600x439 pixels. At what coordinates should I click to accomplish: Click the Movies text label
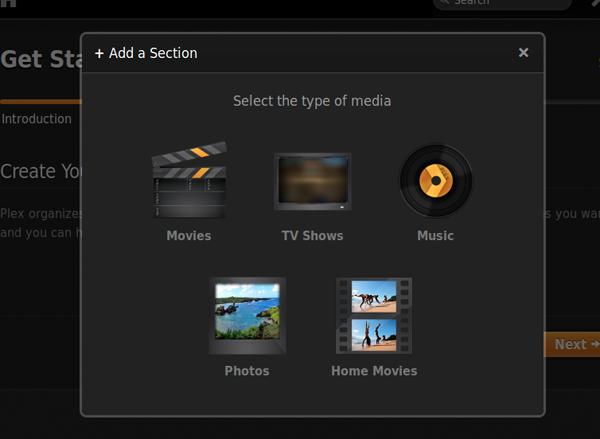[x=189, y=236]
